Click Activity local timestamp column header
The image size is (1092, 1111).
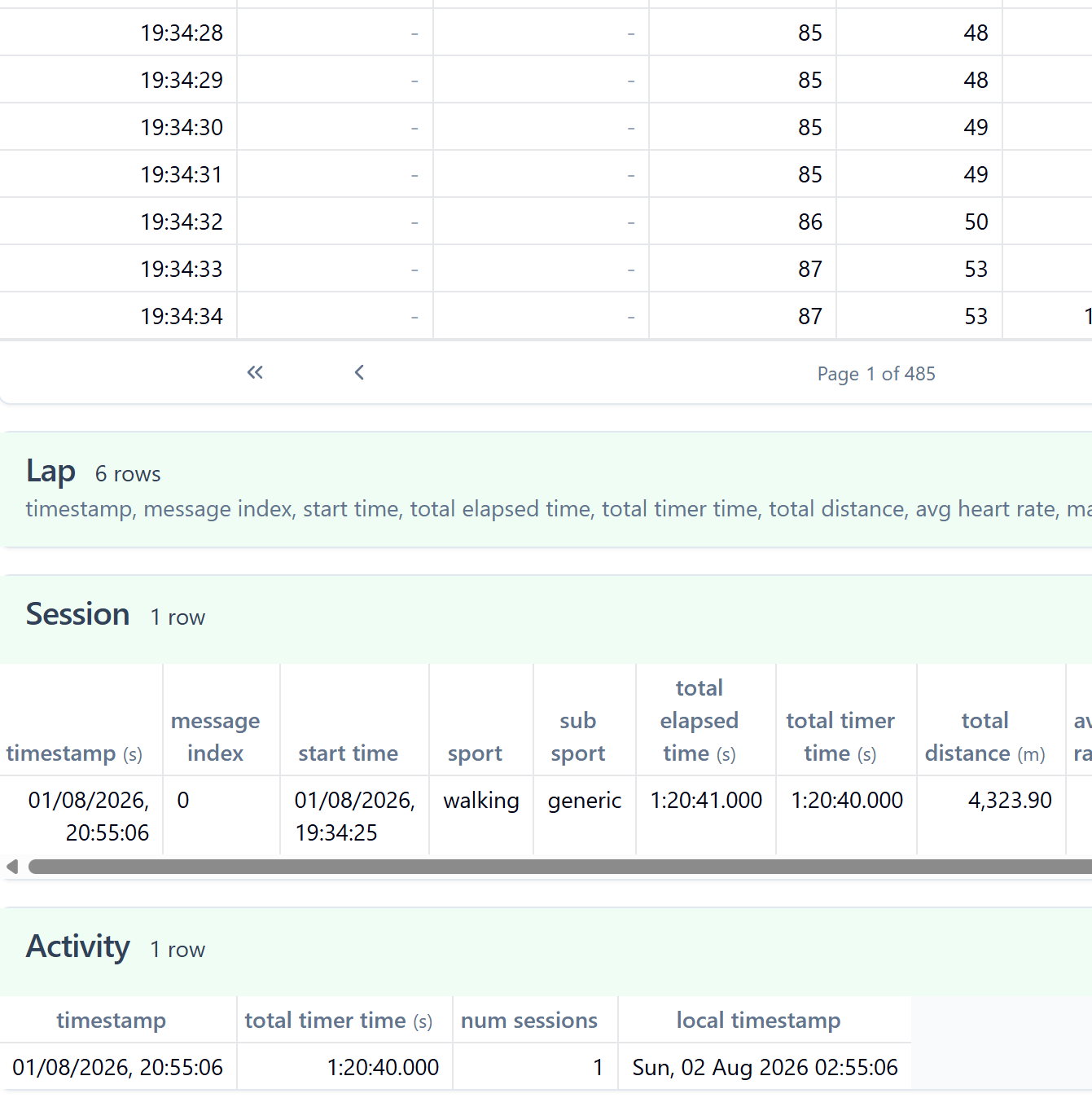(758, 1021)
